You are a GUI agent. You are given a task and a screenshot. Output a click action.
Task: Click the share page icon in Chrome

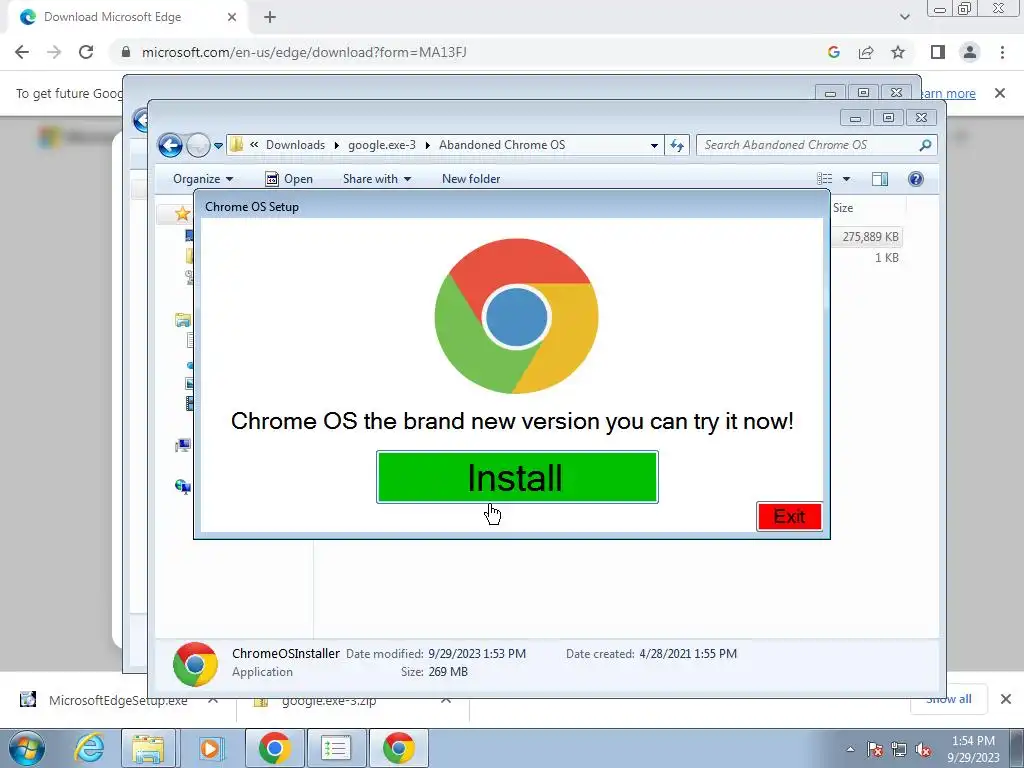pos(866,52)
